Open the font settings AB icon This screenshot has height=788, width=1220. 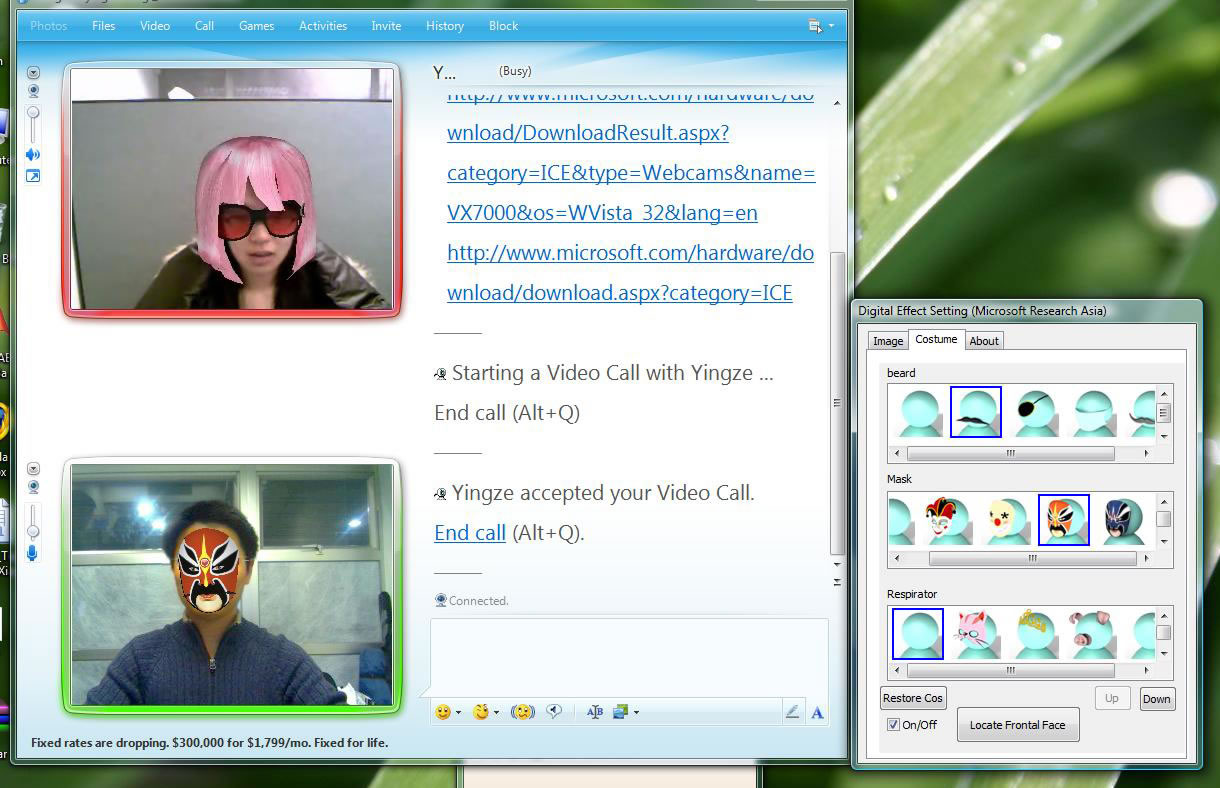pos(595,712)
